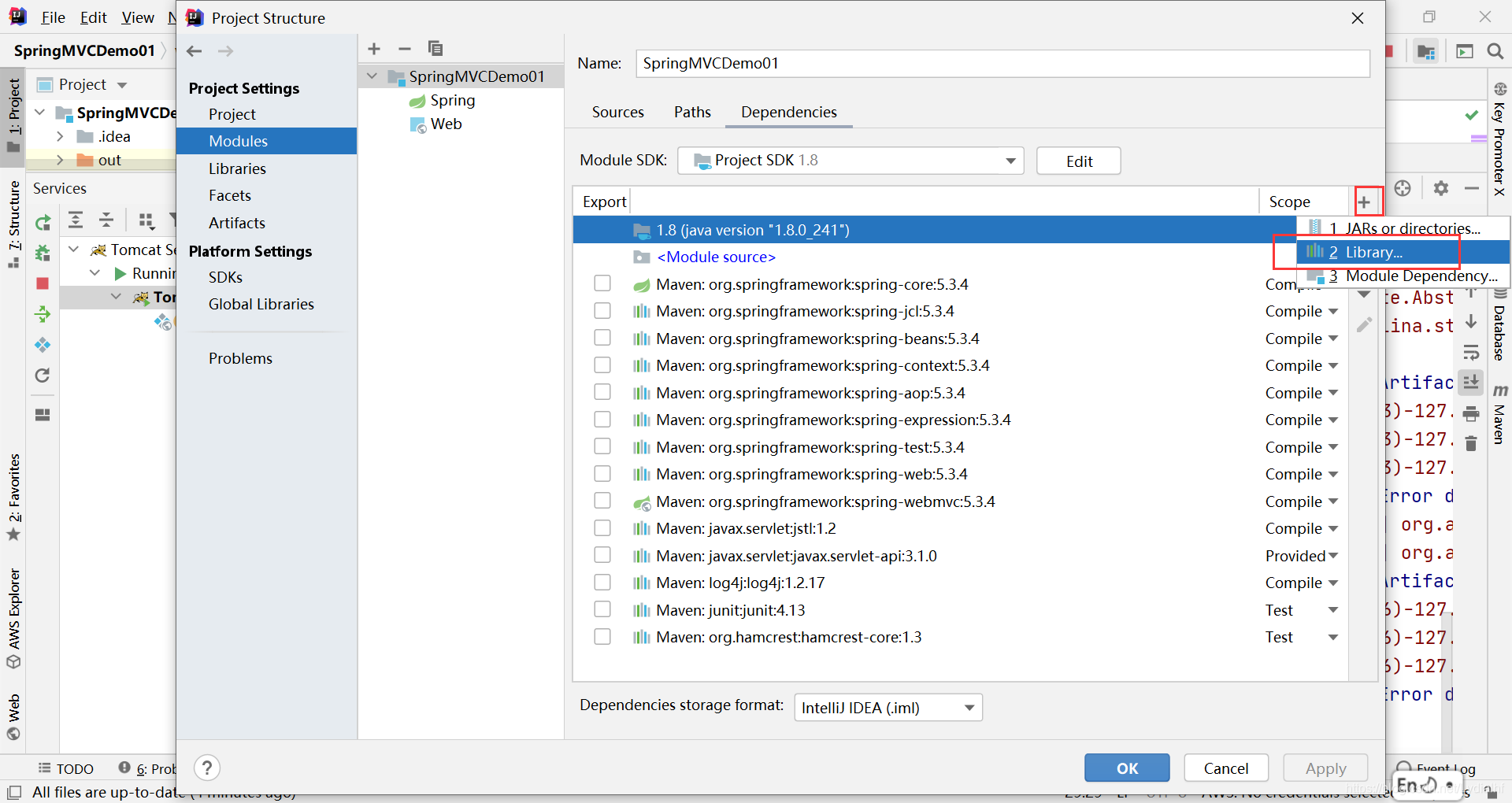
Task: Remove selected module with minus icon
Action: 405,49
